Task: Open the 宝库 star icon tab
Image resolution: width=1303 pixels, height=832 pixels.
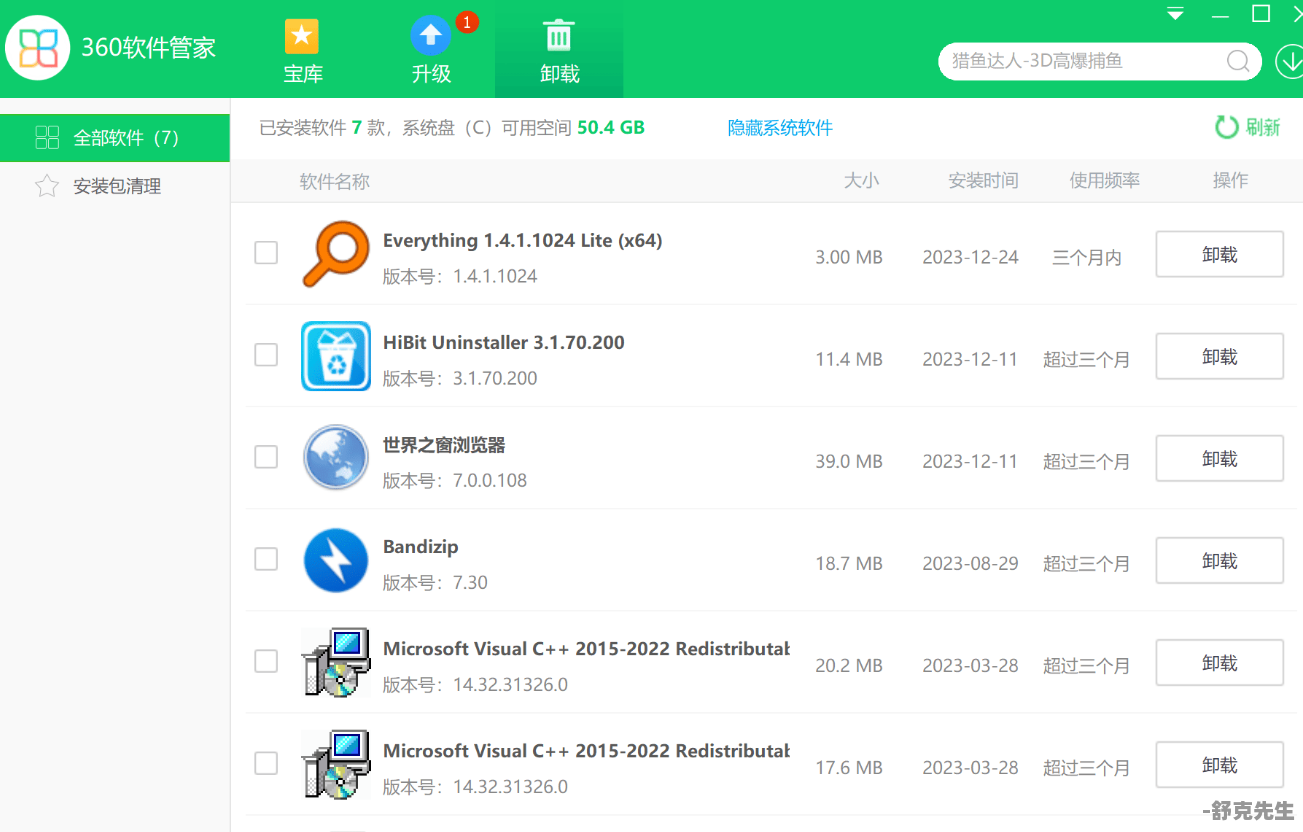Action: (302, 38)
